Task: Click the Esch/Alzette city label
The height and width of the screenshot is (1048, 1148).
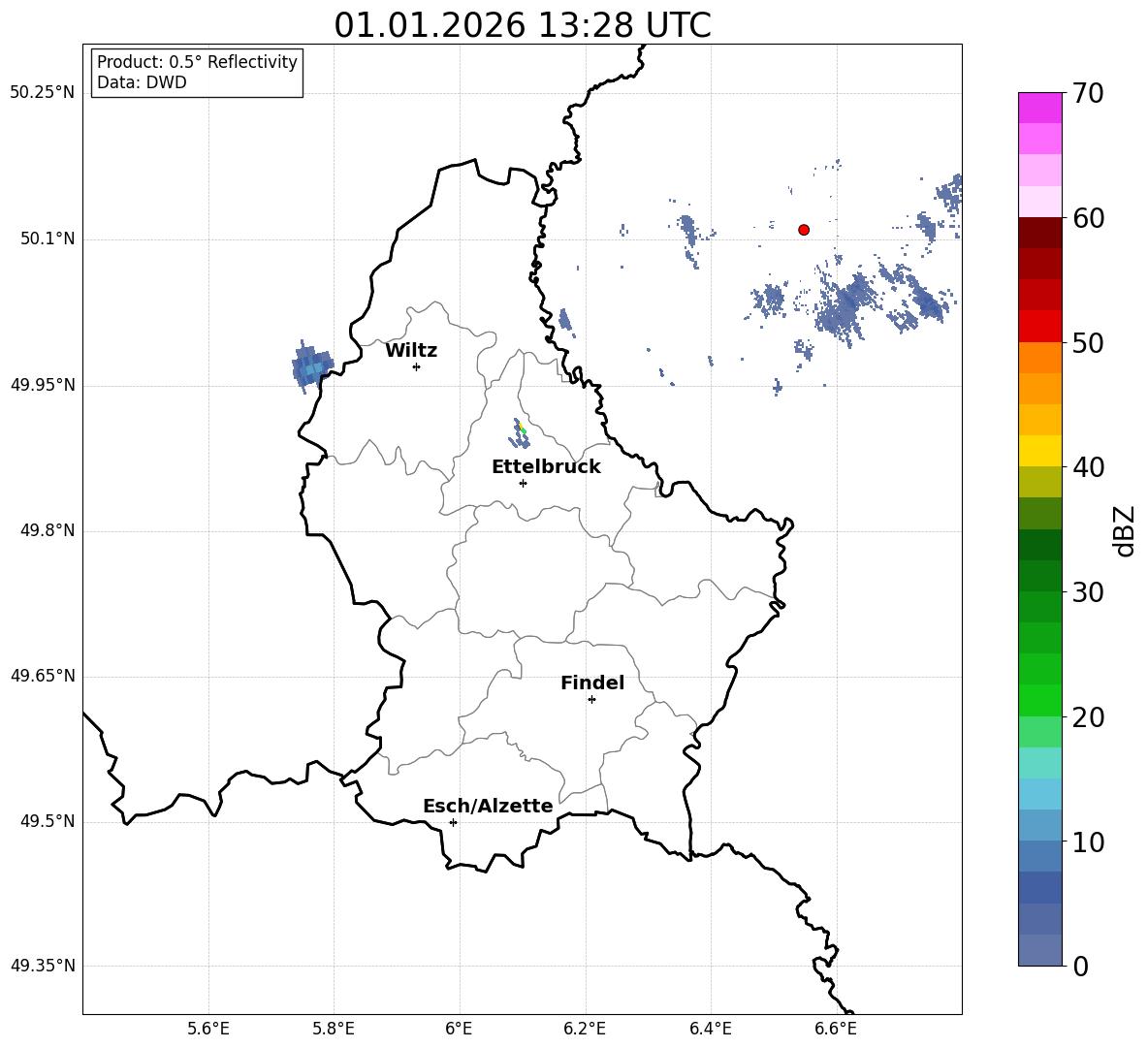Action: [x=489, y=806]
